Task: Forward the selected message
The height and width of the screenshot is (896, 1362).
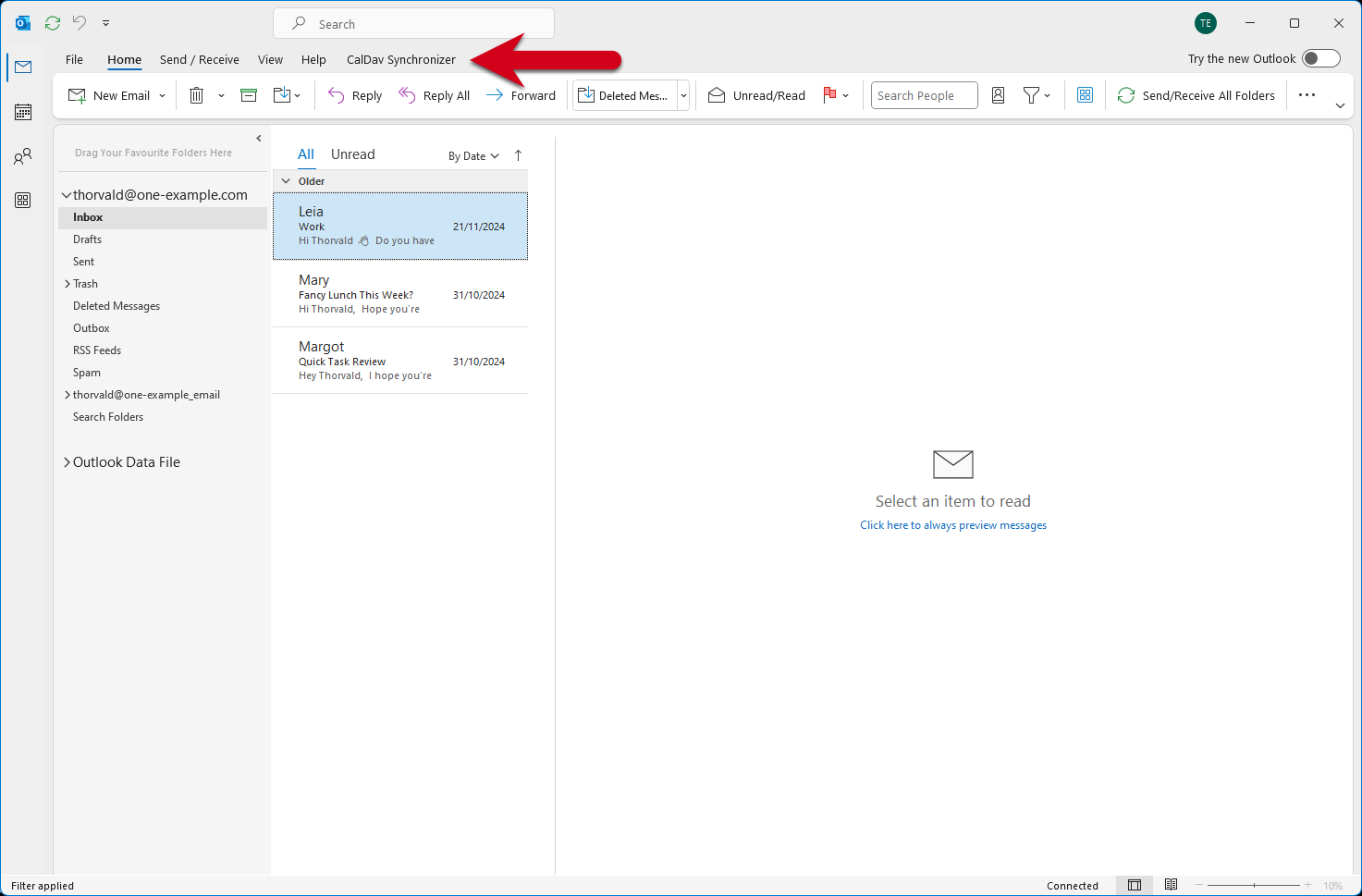Action: [521, 94]
